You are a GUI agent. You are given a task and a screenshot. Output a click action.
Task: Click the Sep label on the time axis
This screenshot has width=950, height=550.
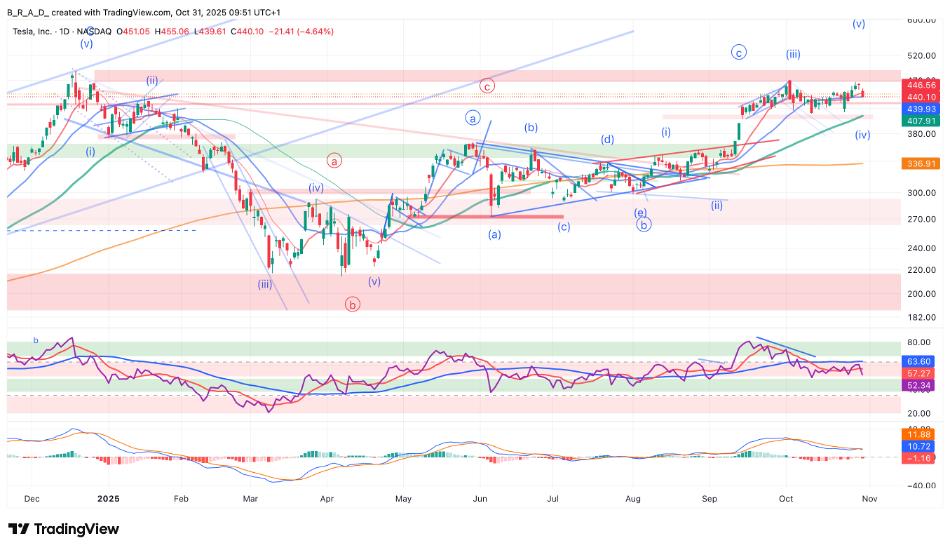click(709, 497)
